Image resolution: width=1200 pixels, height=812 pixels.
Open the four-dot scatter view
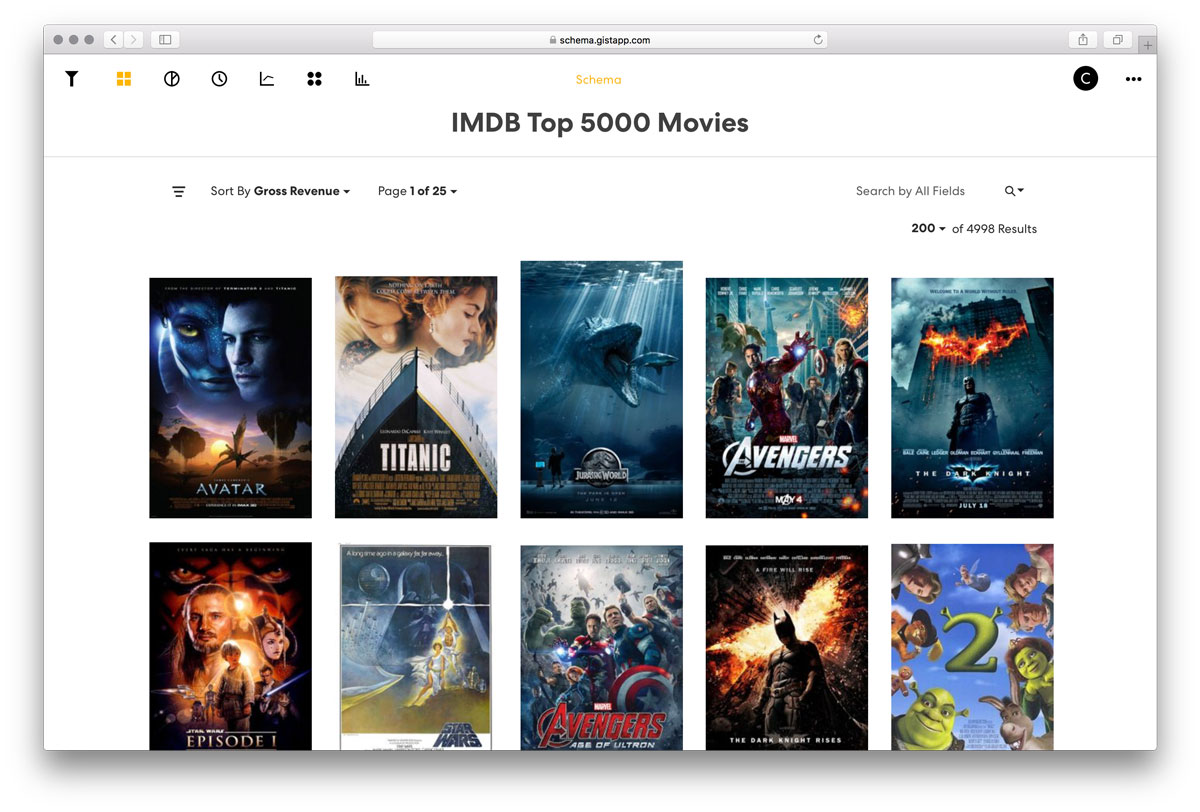314,79
